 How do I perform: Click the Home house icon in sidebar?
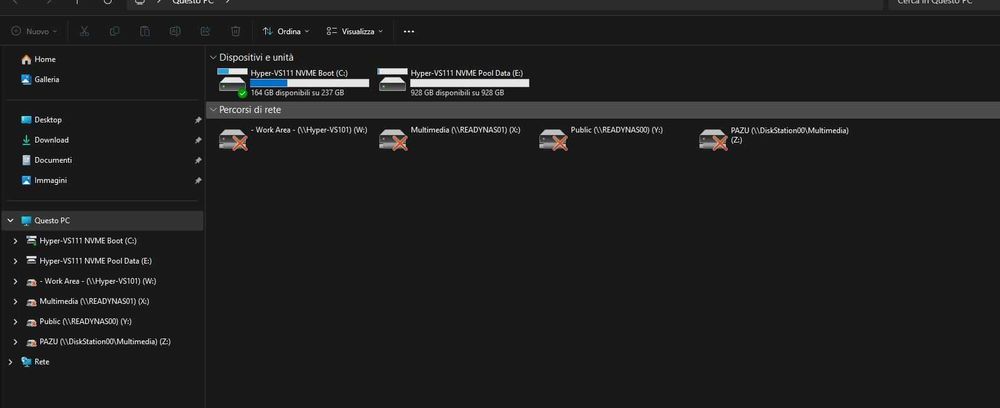point(26,59)
